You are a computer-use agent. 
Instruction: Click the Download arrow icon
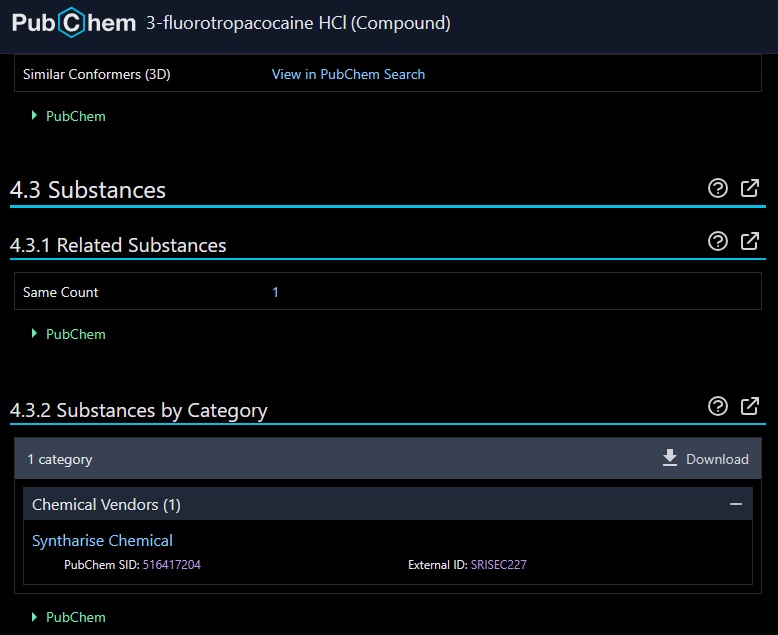[x=670, y=458]
